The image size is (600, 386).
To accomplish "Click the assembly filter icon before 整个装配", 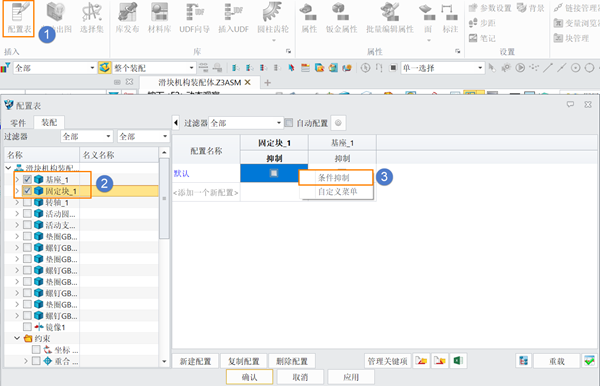I will pos(104,68).
